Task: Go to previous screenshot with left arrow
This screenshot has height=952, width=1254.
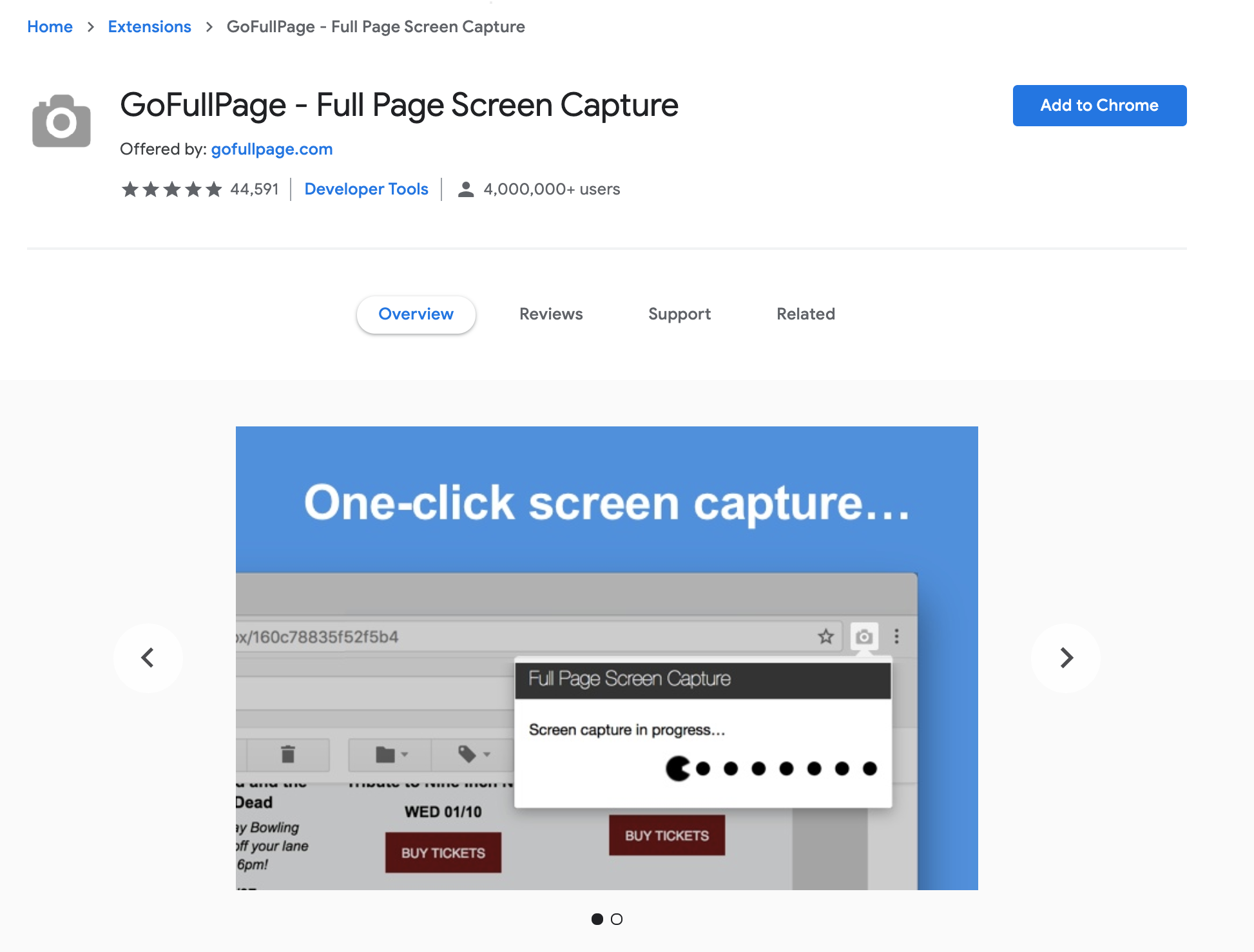Action: (x=148, y=658)
